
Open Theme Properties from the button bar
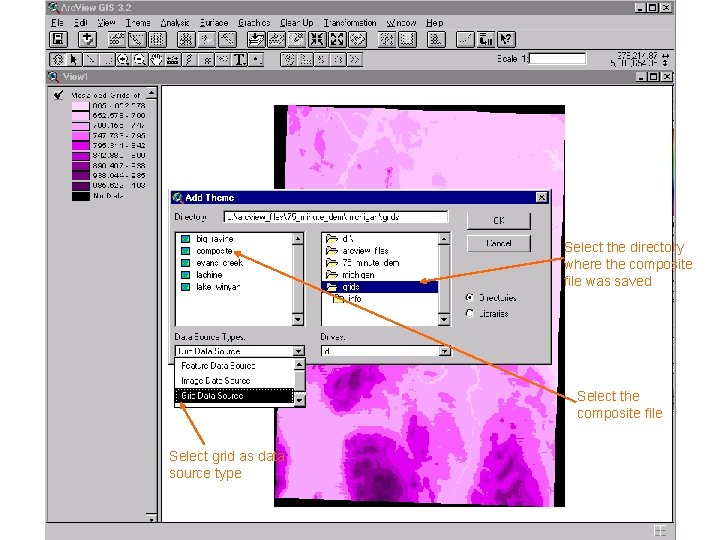tap(117, 39)
